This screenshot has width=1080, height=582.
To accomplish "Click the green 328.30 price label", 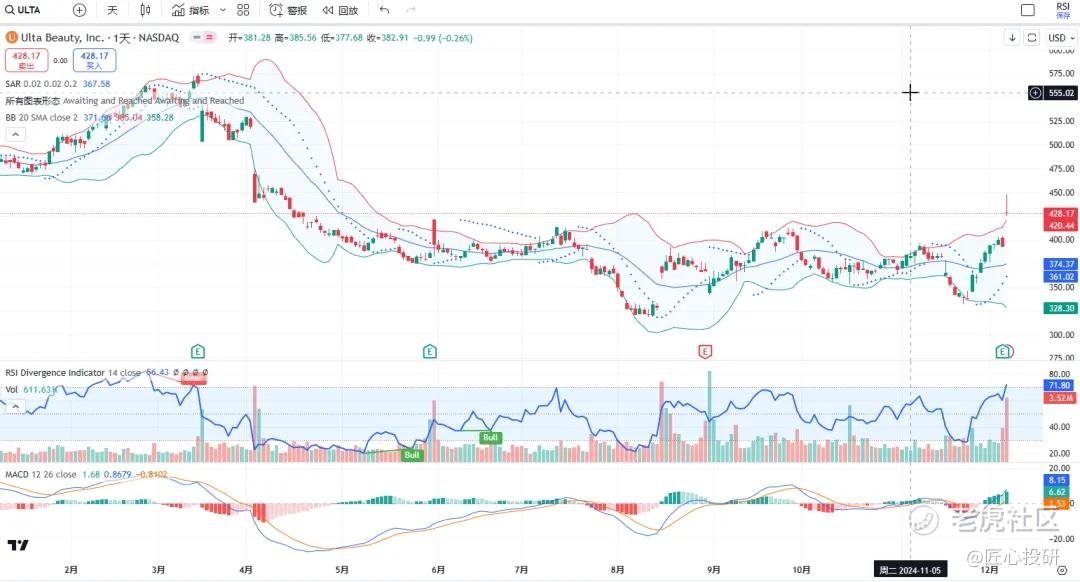I will [x=1061, y=309].
